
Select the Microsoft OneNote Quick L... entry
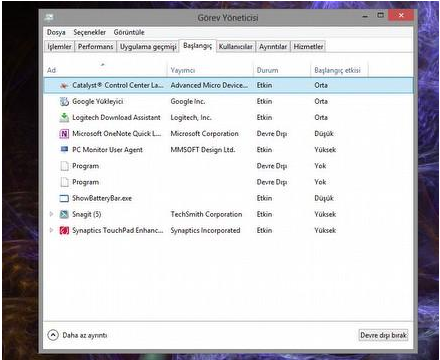pos(117,134)
